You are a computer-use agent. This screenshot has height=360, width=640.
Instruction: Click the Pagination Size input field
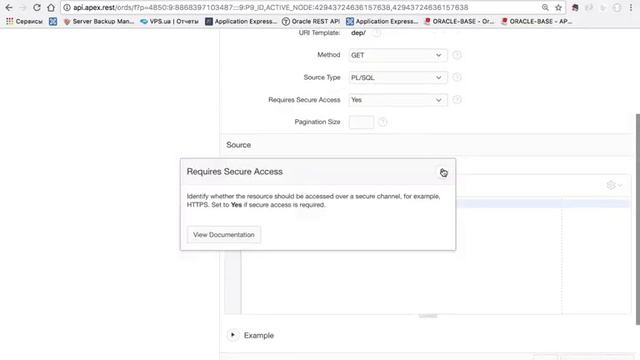tap(361, 122)
